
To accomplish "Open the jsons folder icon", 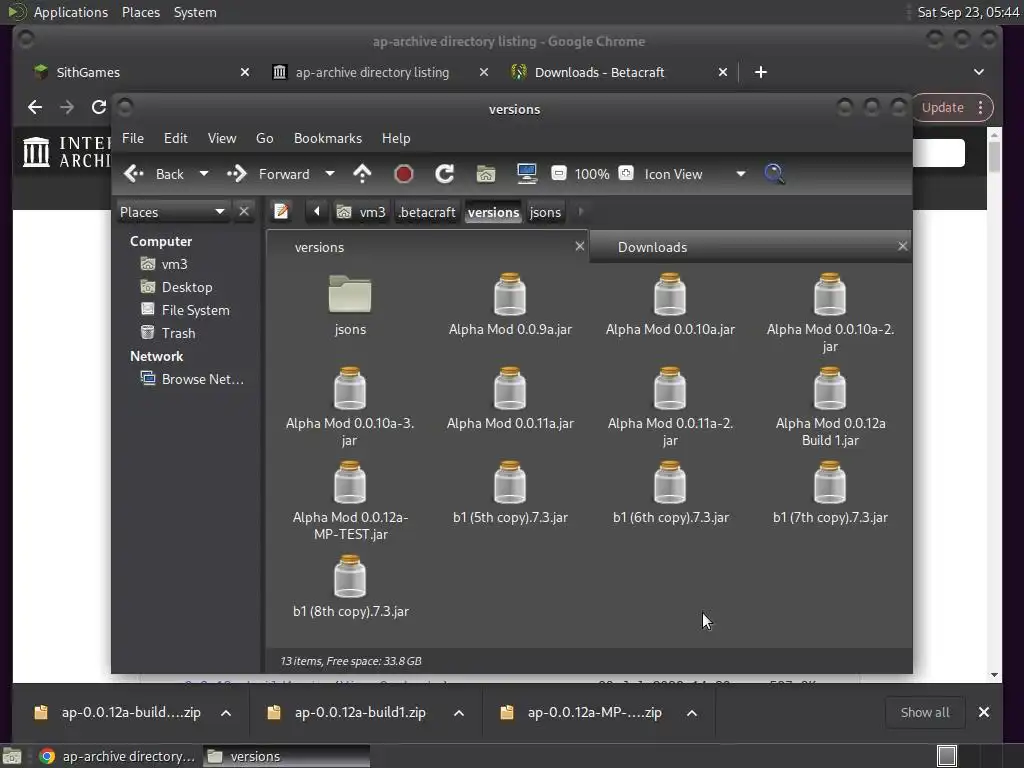I will 350,294.
